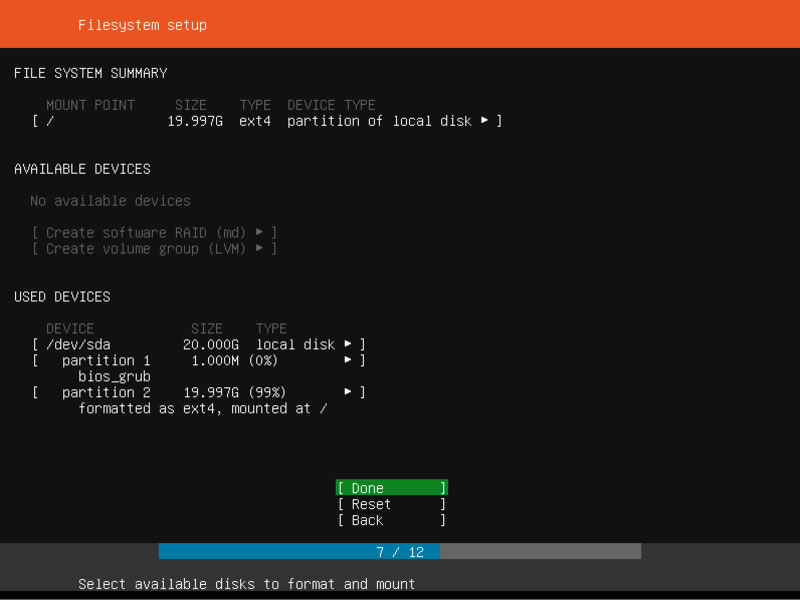Open /dev/sda local disk menu
The image size is (800, 600).
(198, 344)
